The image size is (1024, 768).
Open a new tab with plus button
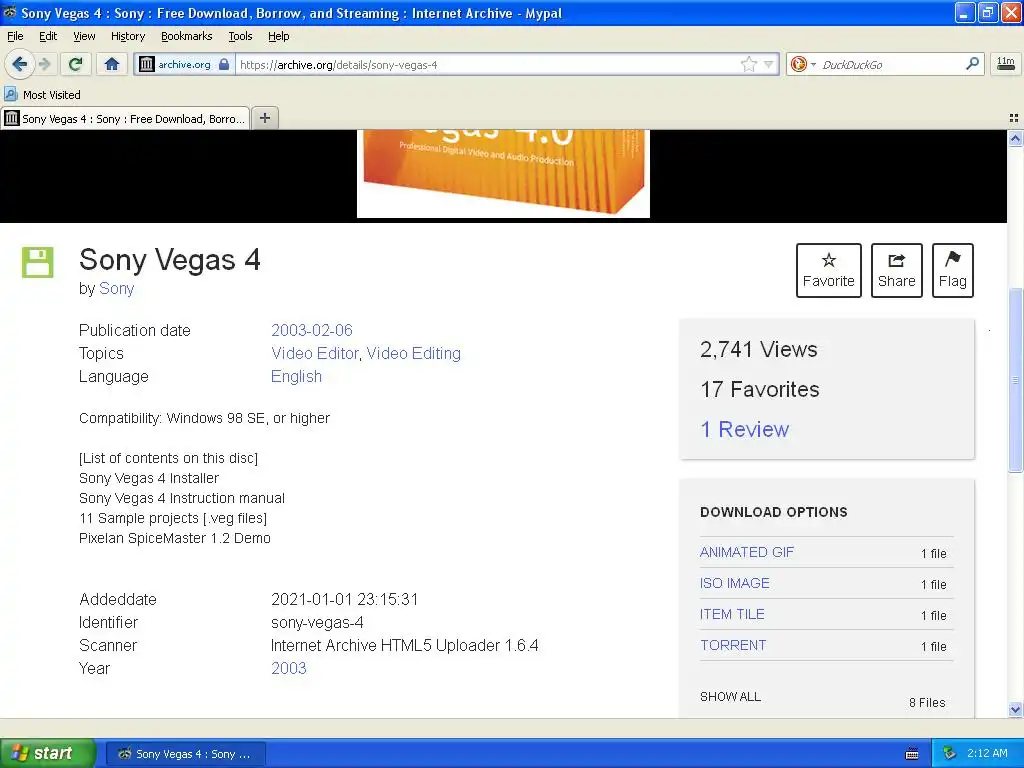click(264, 118)
